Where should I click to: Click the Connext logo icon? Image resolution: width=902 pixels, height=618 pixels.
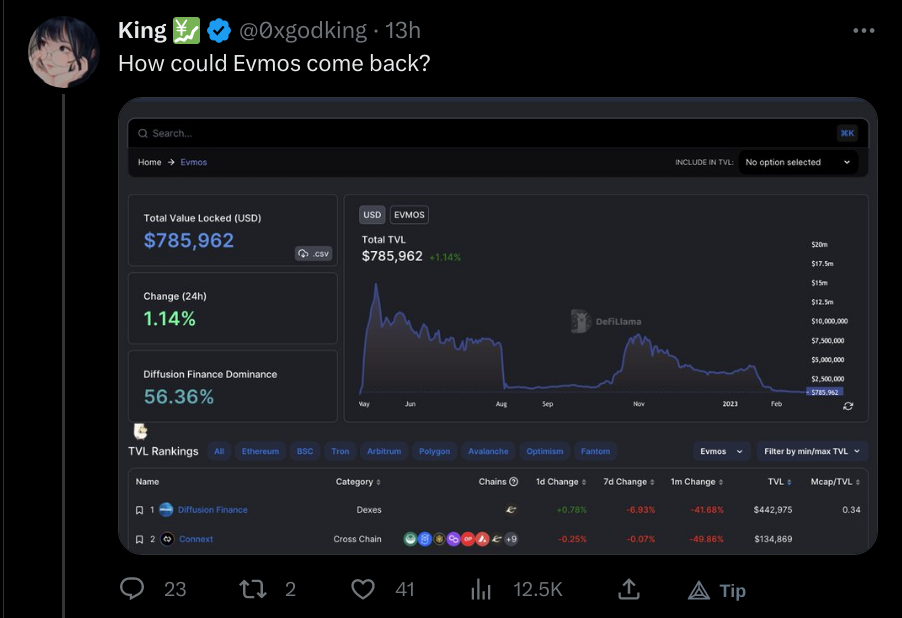pos(167,539)
